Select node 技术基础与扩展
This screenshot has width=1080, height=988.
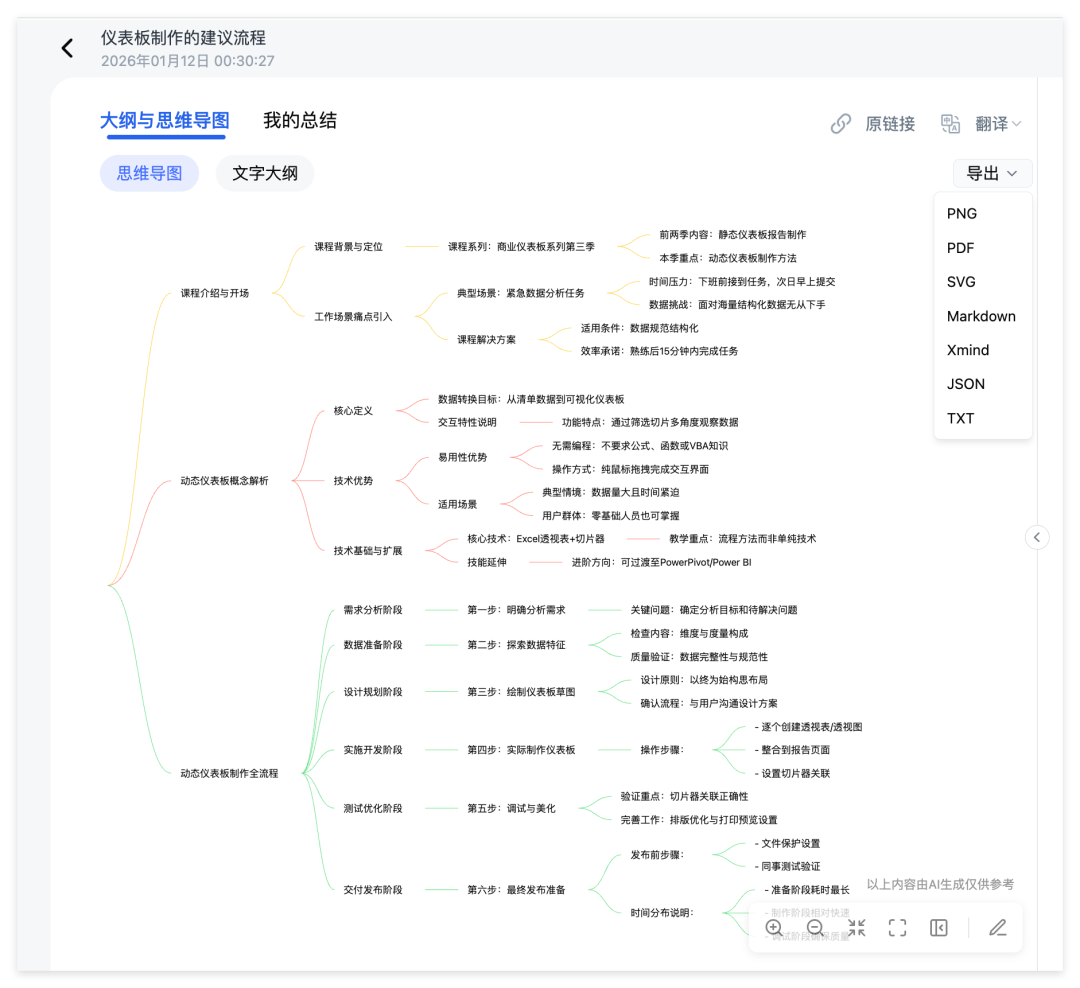point(368,551)
